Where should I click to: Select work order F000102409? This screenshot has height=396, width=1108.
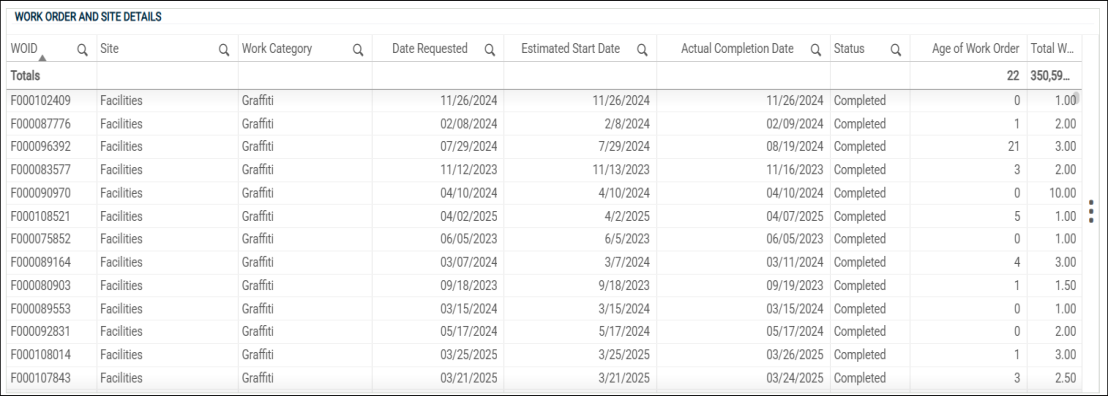[40, 100]
